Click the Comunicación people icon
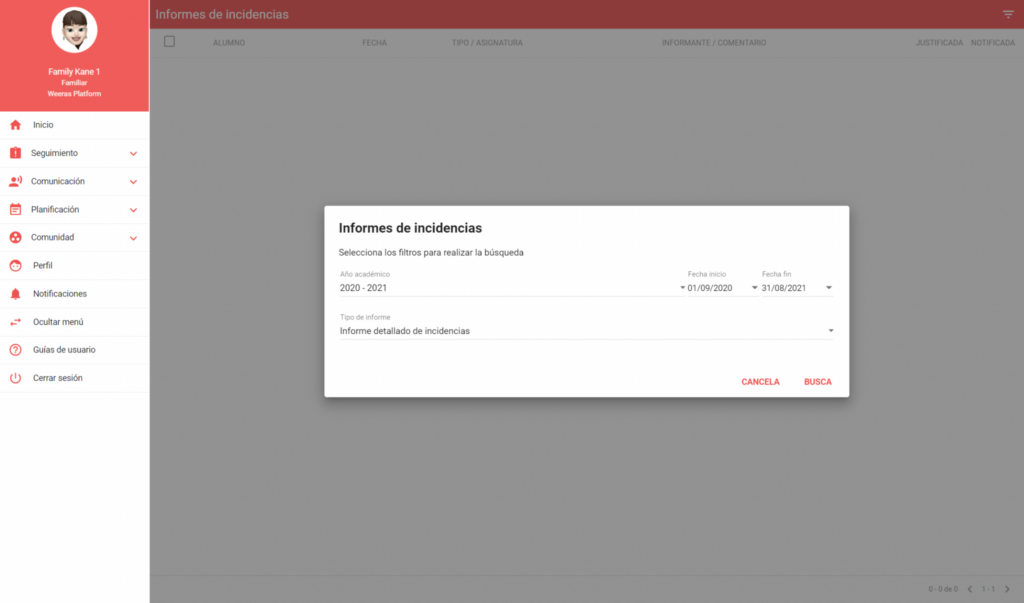The width and height of the screenshot is (1024, 603). click(15, 181)
